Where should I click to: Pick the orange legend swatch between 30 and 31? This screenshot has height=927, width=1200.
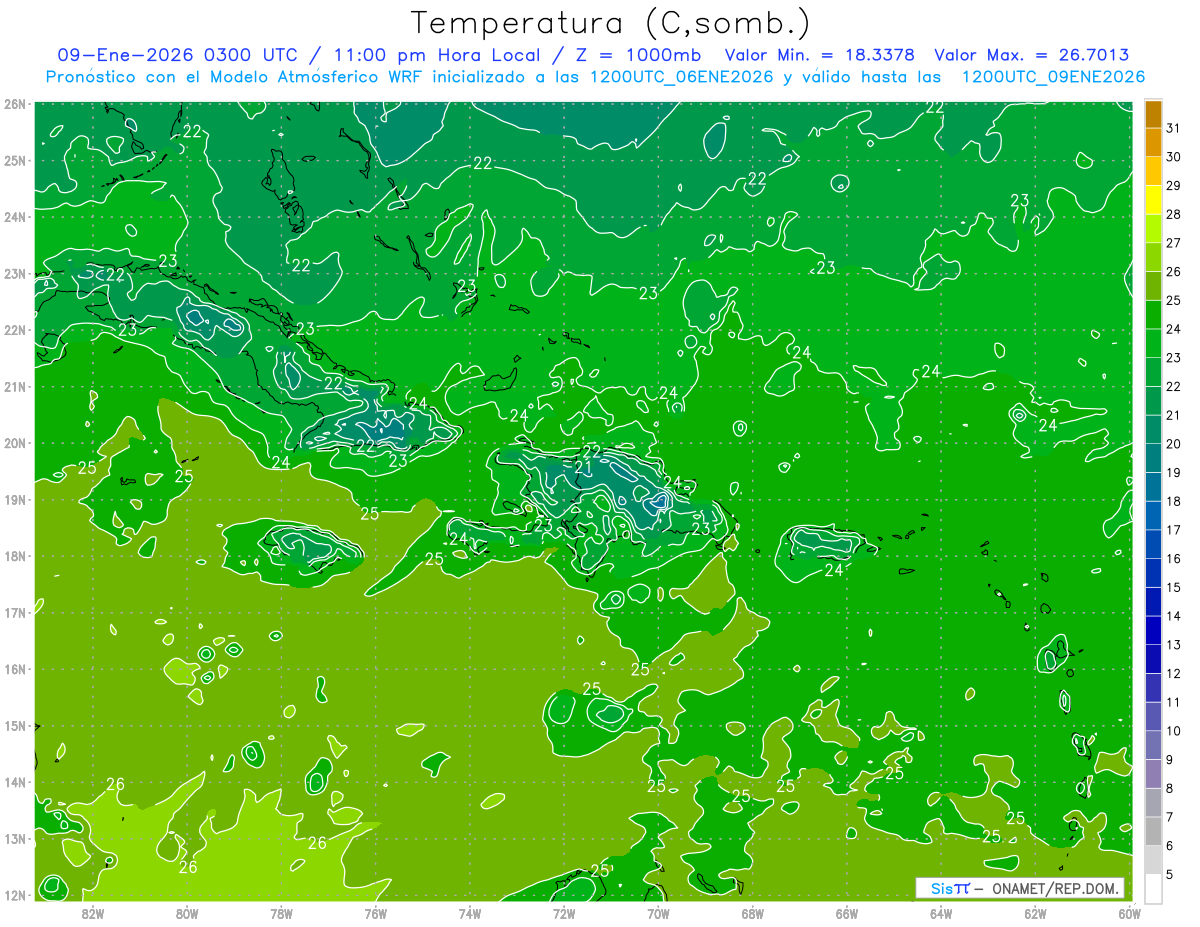(x=1153, y=143)
